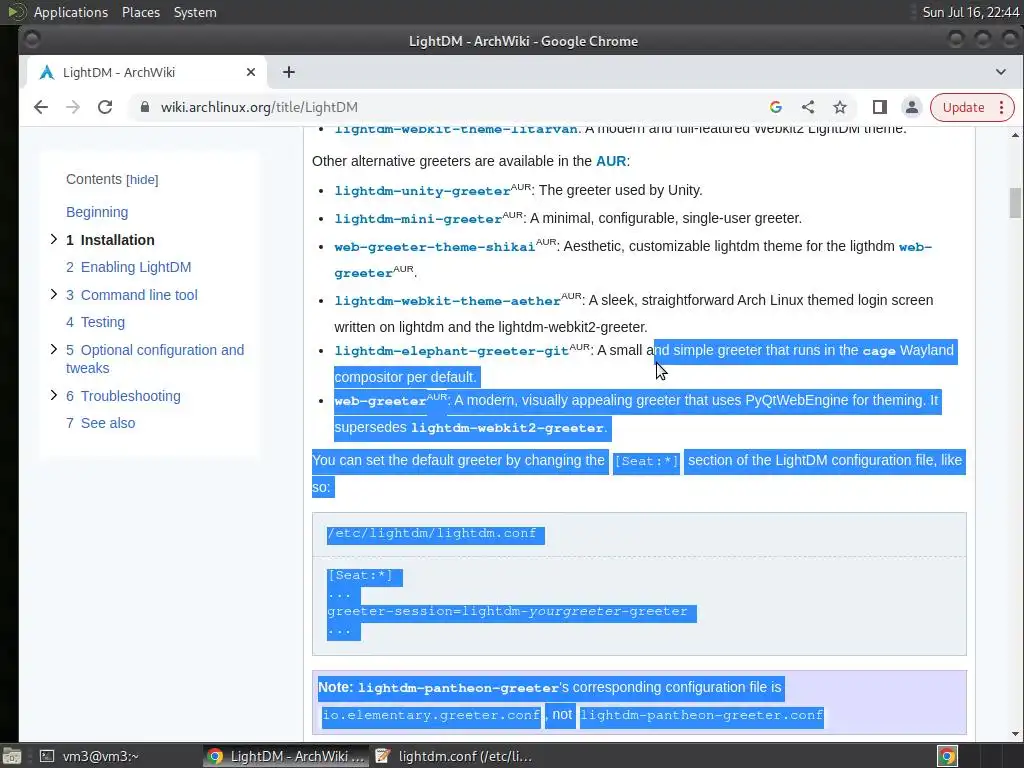The image size is (1024, 768).
Task: Go to 5 Optional configuration and tweaks
Action: pos(155,359)
